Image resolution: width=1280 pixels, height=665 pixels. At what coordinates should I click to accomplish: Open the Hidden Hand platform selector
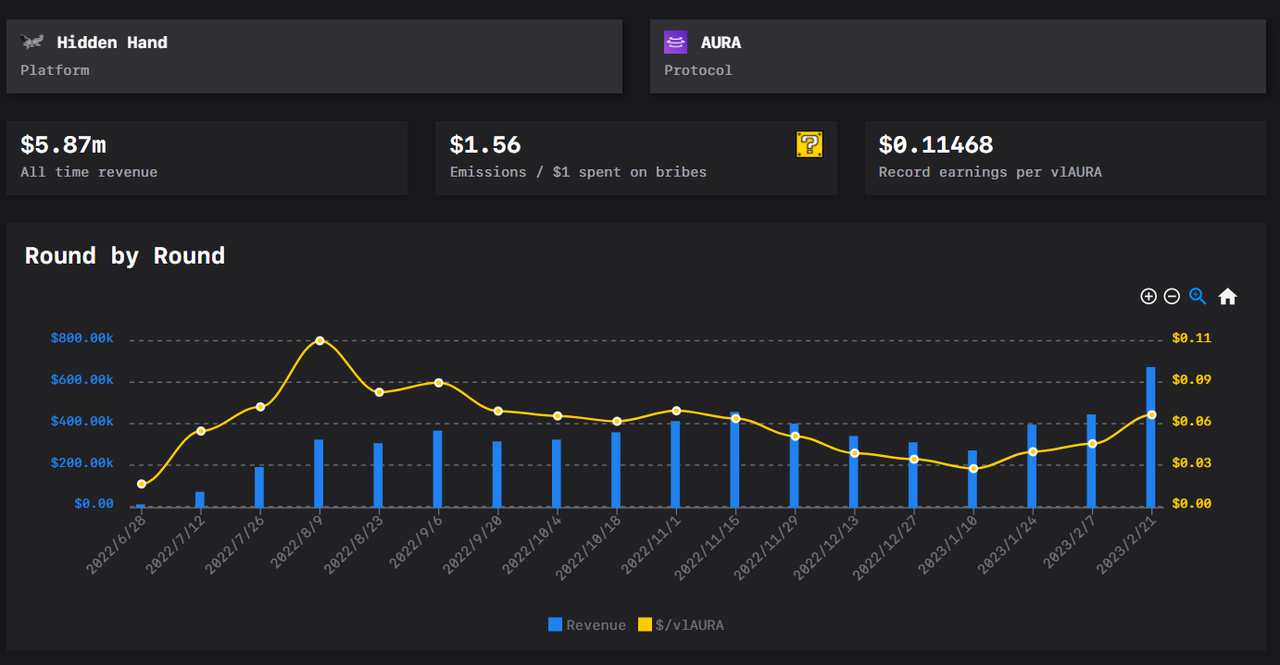[314, 56]
